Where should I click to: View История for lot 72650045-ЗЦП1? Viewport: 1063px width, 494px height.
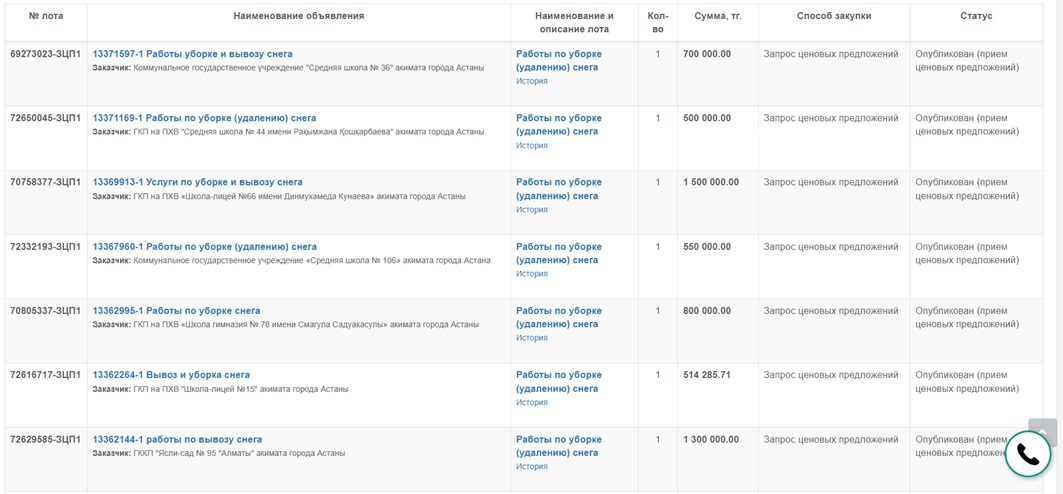532,145
